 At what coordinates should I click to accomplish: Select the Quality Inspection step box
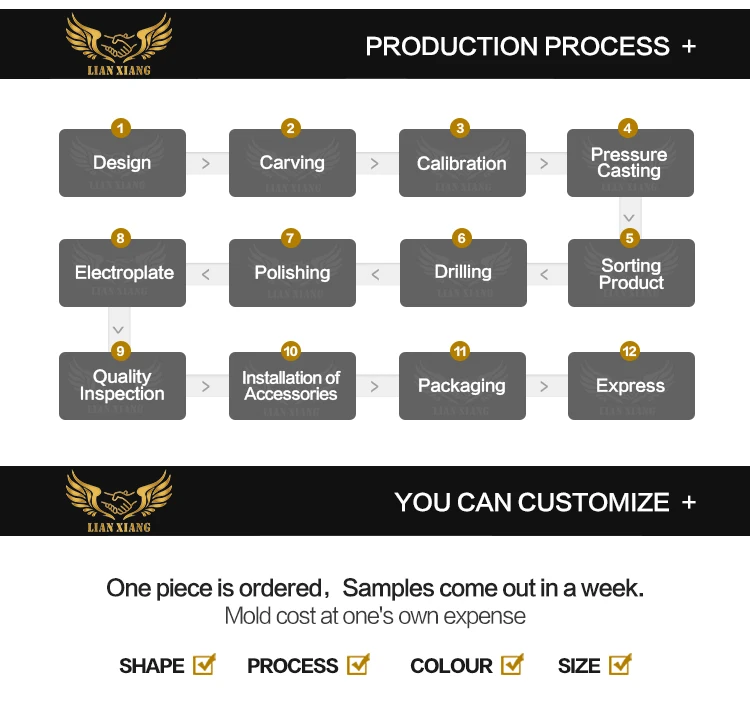pyautogui.click(x=122, y=385)
